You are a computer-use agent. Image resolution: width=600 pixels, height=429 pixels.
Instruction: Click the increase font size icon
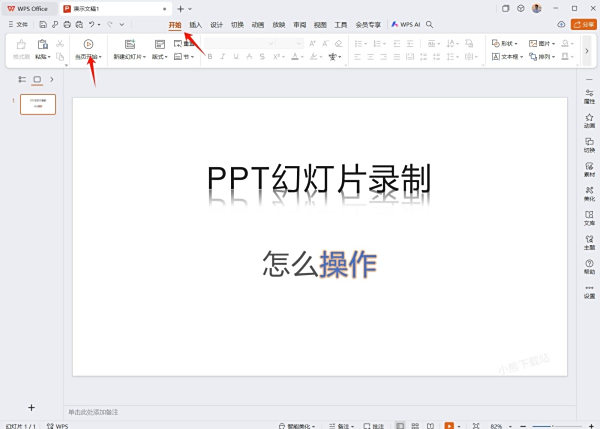point(312,44)
